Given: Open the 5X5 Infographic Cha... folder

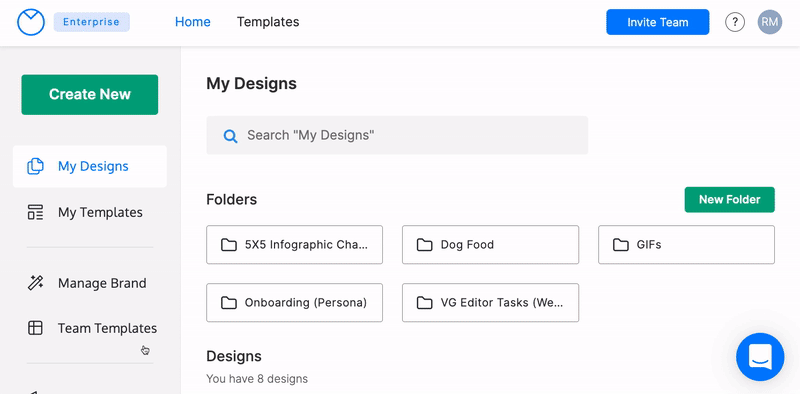Looking at the screenshot, I should click(x=294, y=245).
